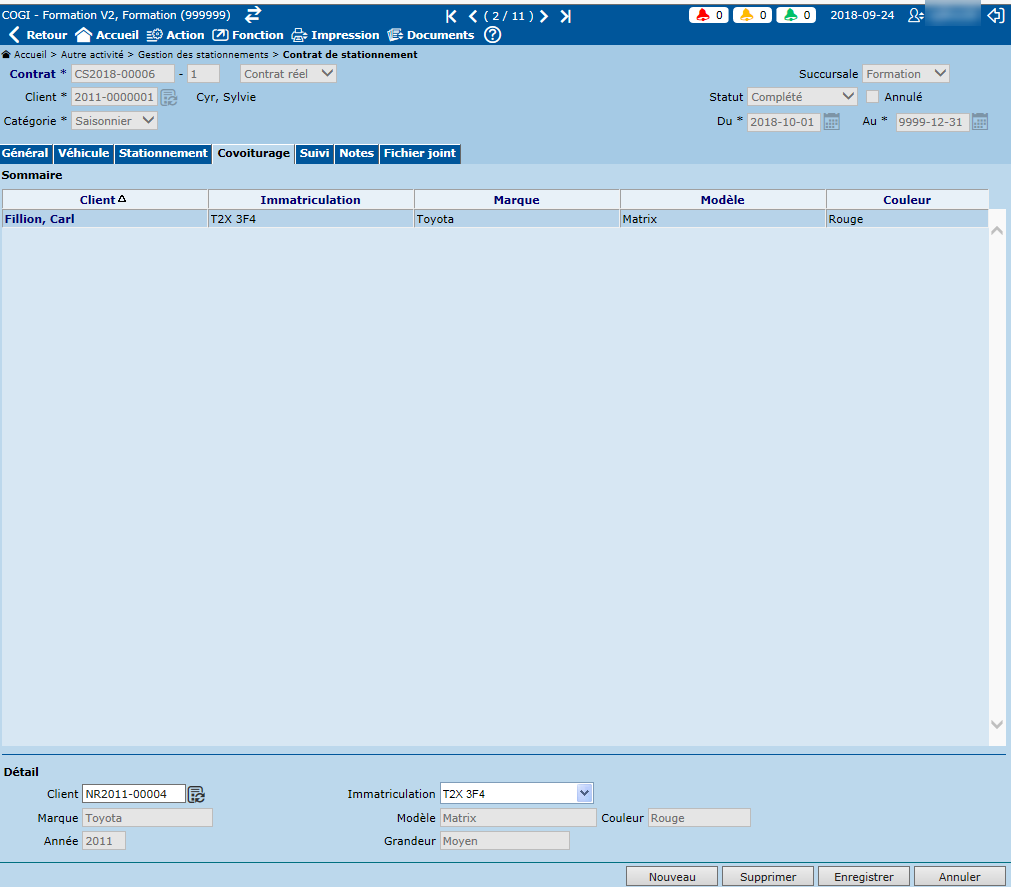Click the Client field in Détail
The width and height of the screenshot is (1011, 887).
pyautogui.click(x=133, y=794)
